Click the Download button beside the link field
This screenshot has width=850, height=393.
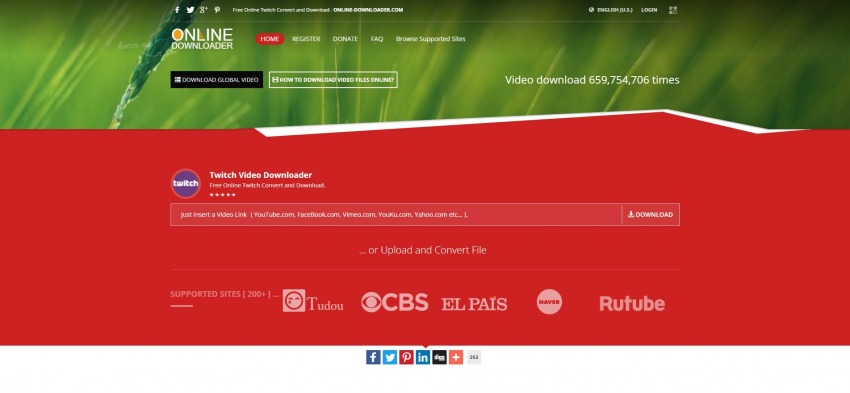point(651,215)
